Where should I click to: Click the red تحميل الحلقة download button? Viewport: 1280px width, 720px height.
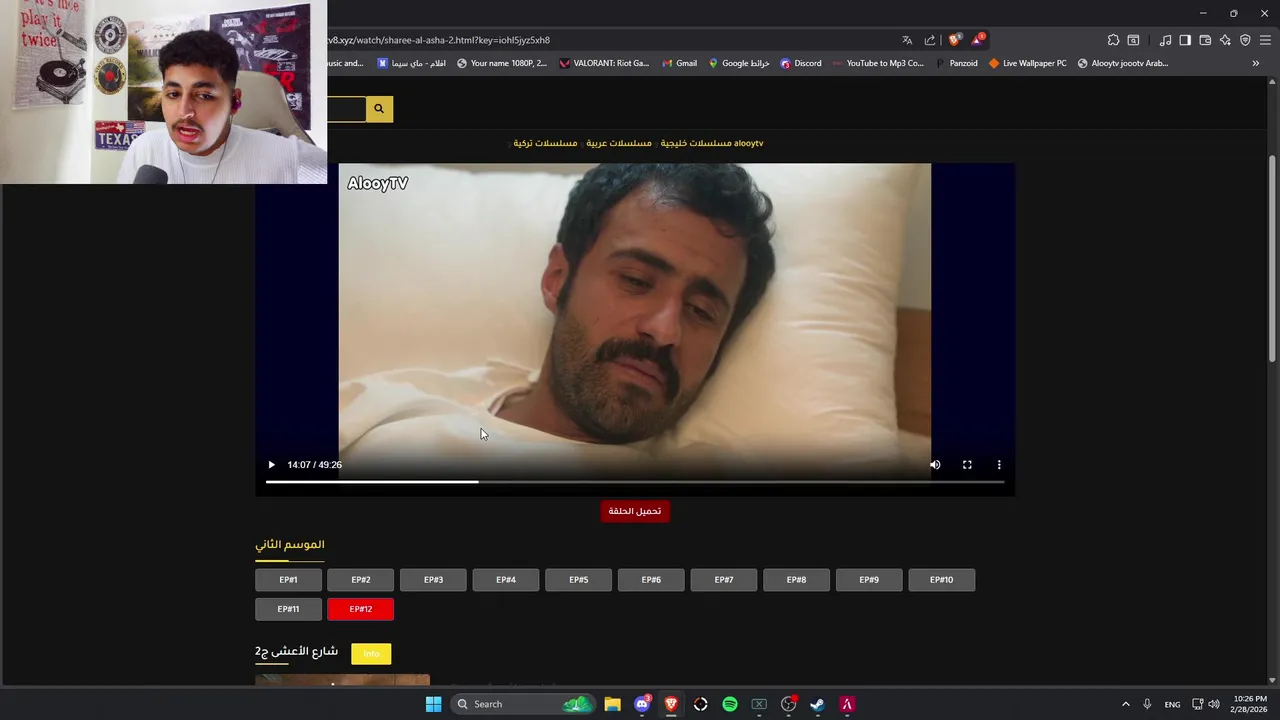635,511
